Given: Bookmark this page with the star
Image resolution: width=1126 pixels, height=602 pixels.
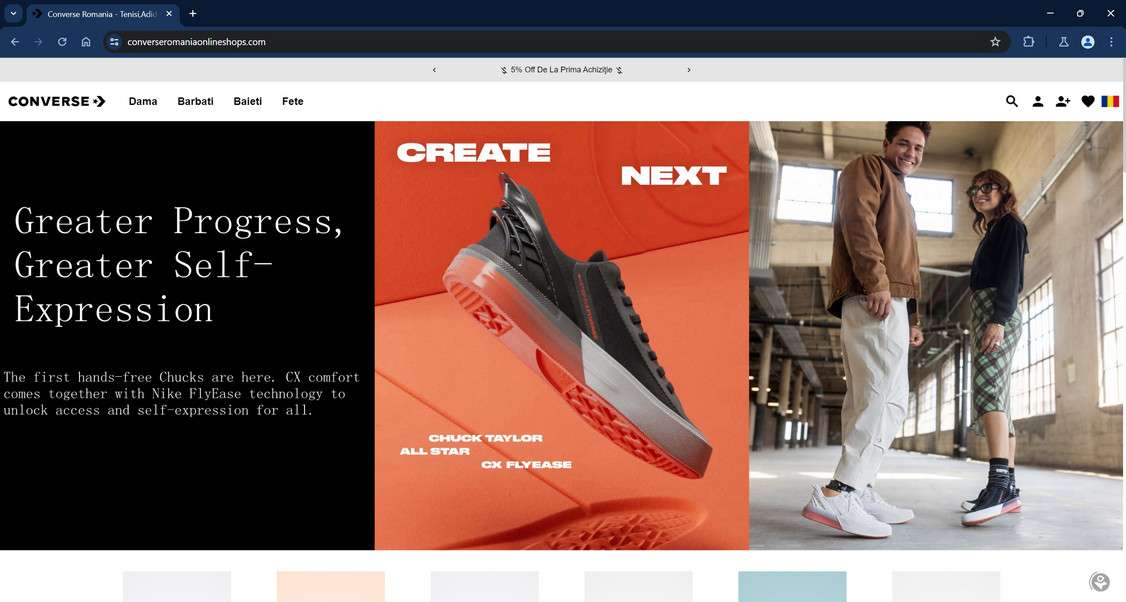Looking at the screenshot, I should [x=995, y=42].
